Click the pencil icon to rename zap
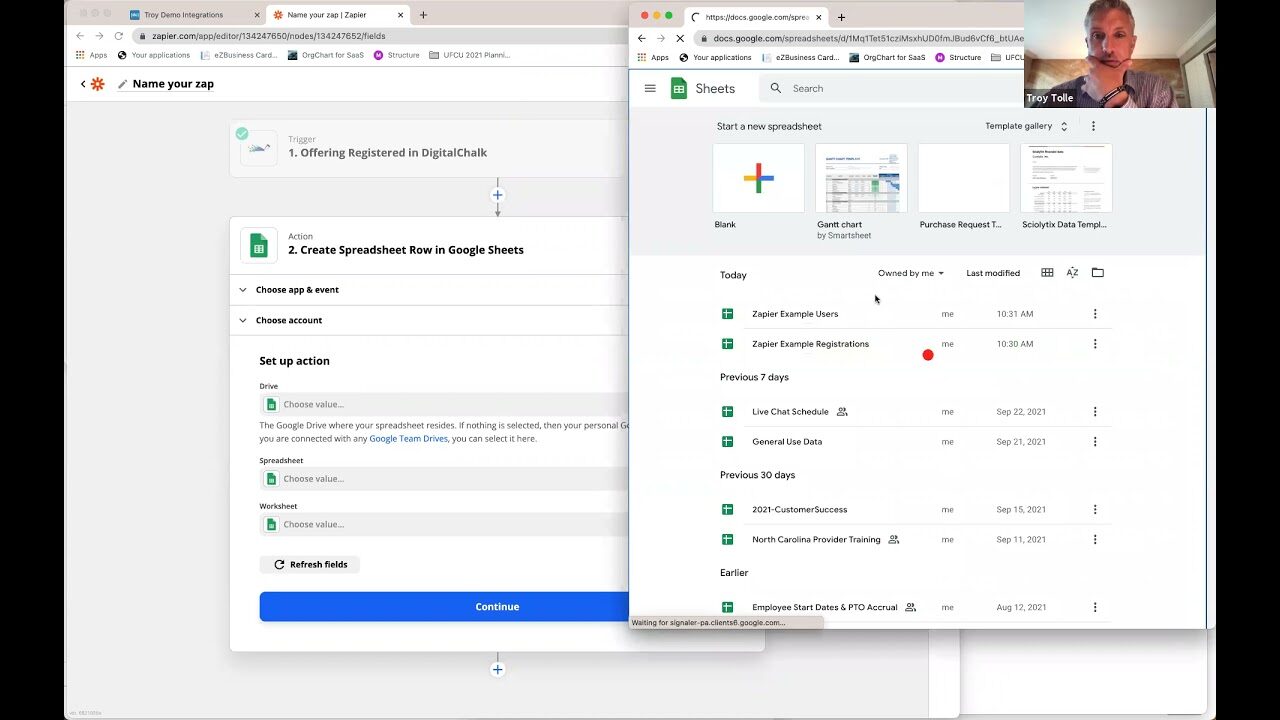The image size is (1280, 720). [x=123, y=84]
